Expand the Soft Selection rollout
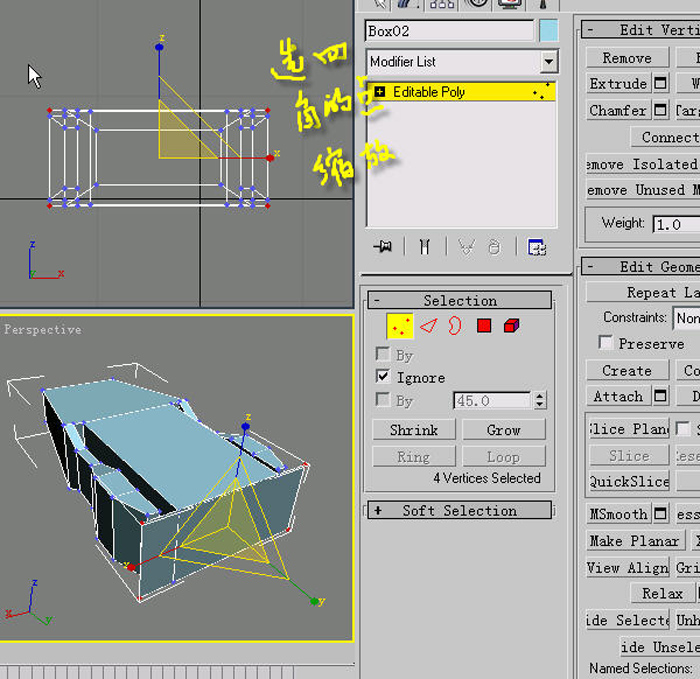The height and width of the screenshot is (679, 700). (460, 510)
